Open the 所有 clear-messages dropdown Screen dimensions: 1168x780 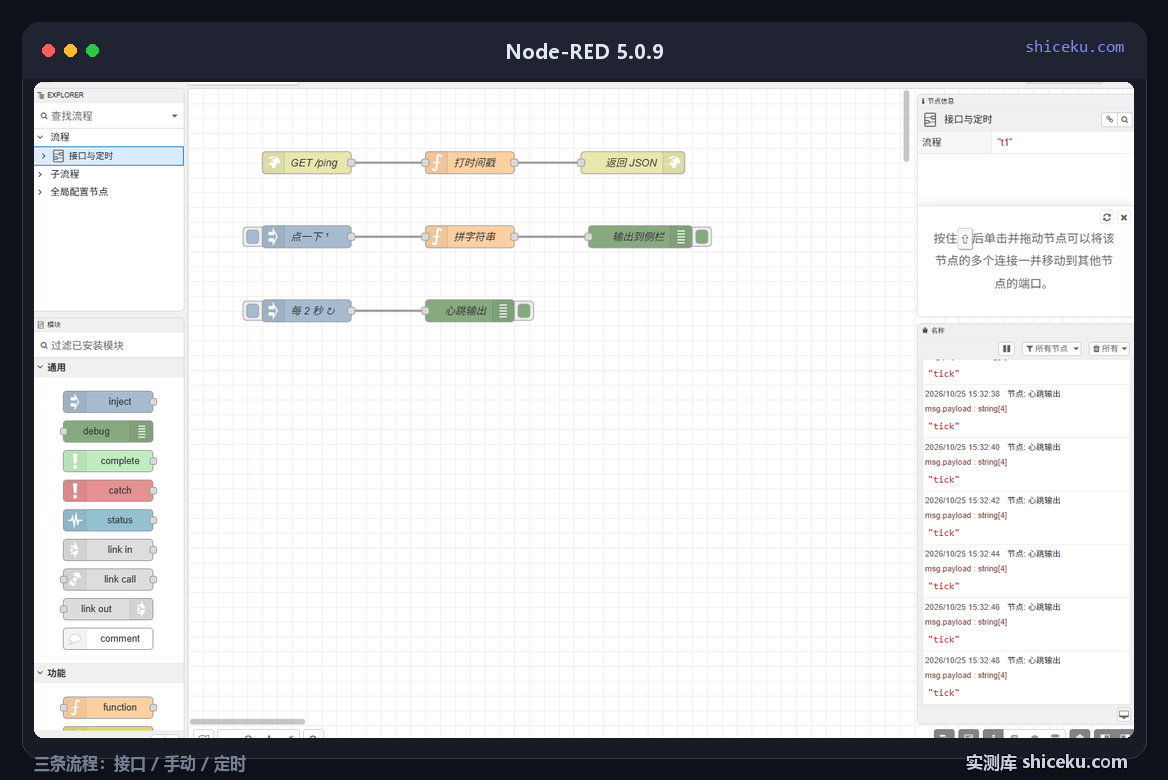[1109, 349]
